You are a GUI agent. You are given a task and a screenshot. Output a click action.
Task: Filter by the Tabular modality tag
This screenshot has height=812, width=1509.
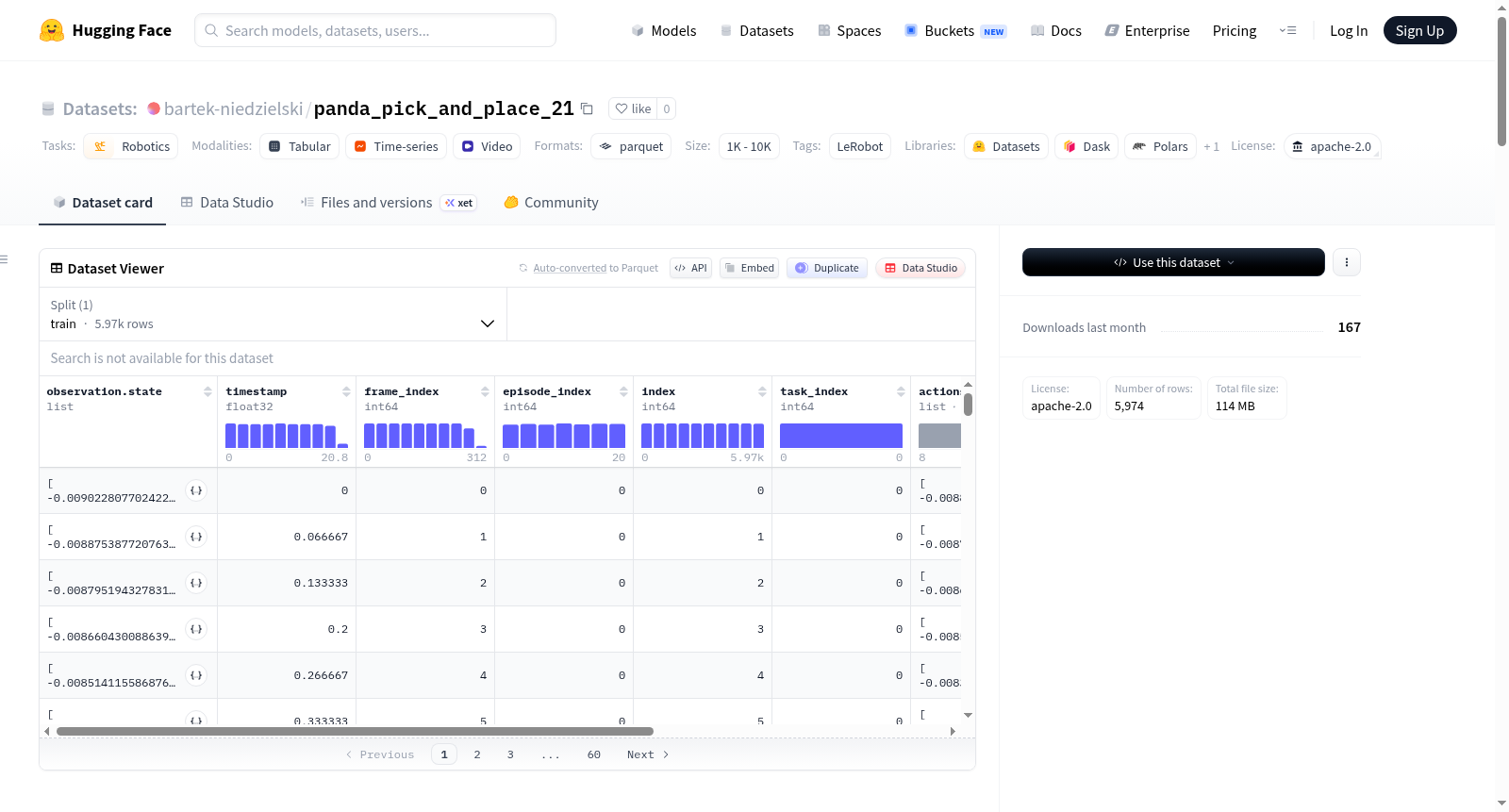tap(300, 146)
